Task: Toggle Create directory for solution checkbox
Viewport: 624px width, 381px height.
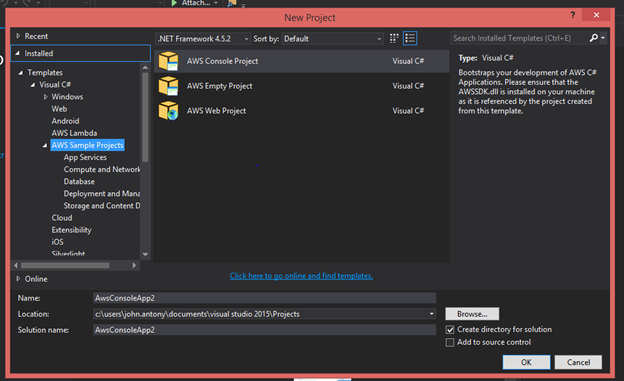Action: pos(450,330)
